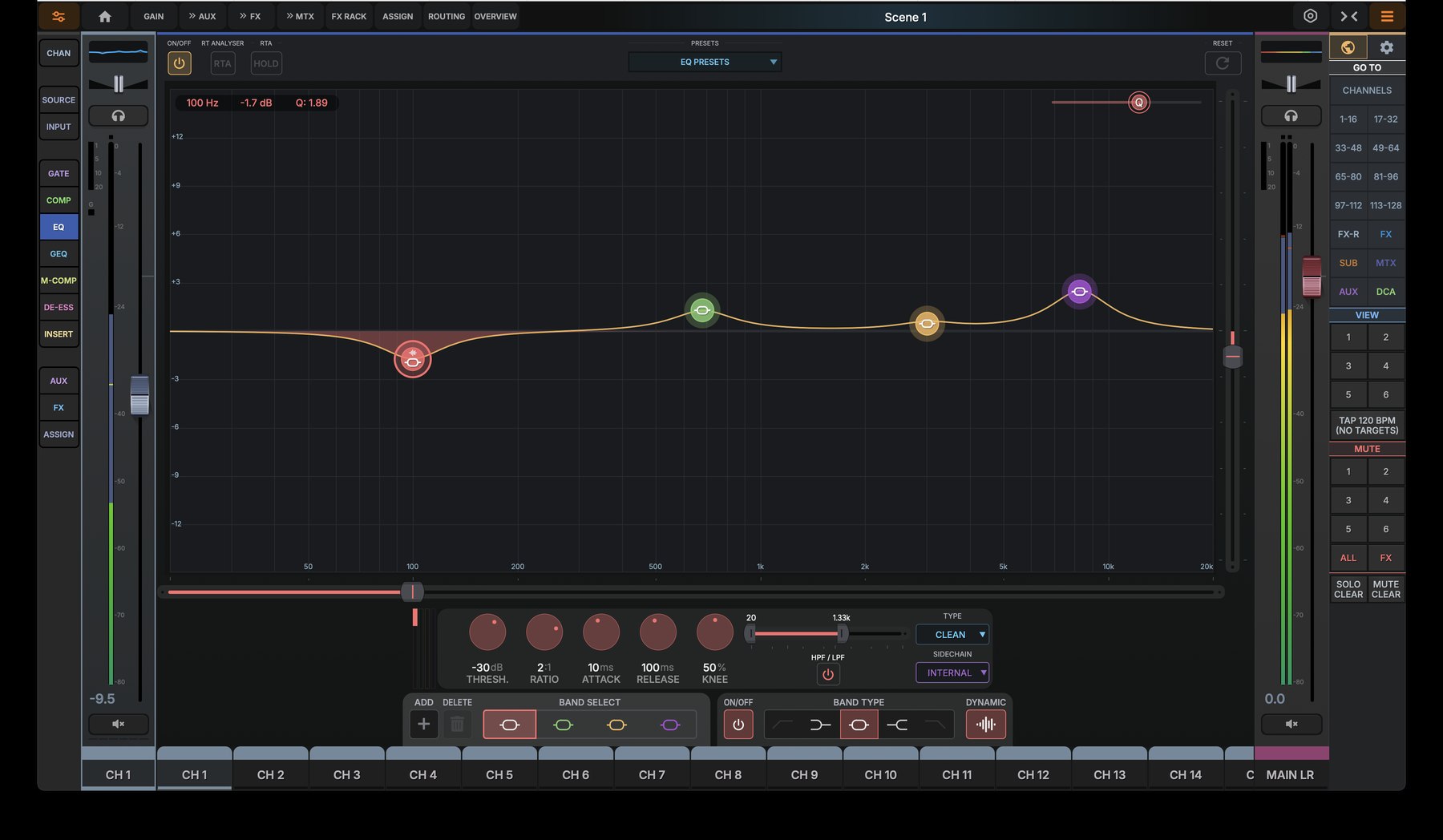Open the GEQ section in sidebar
This screenshot has height=840, width=1443.
pyautogui.click(x=59, y=254)
